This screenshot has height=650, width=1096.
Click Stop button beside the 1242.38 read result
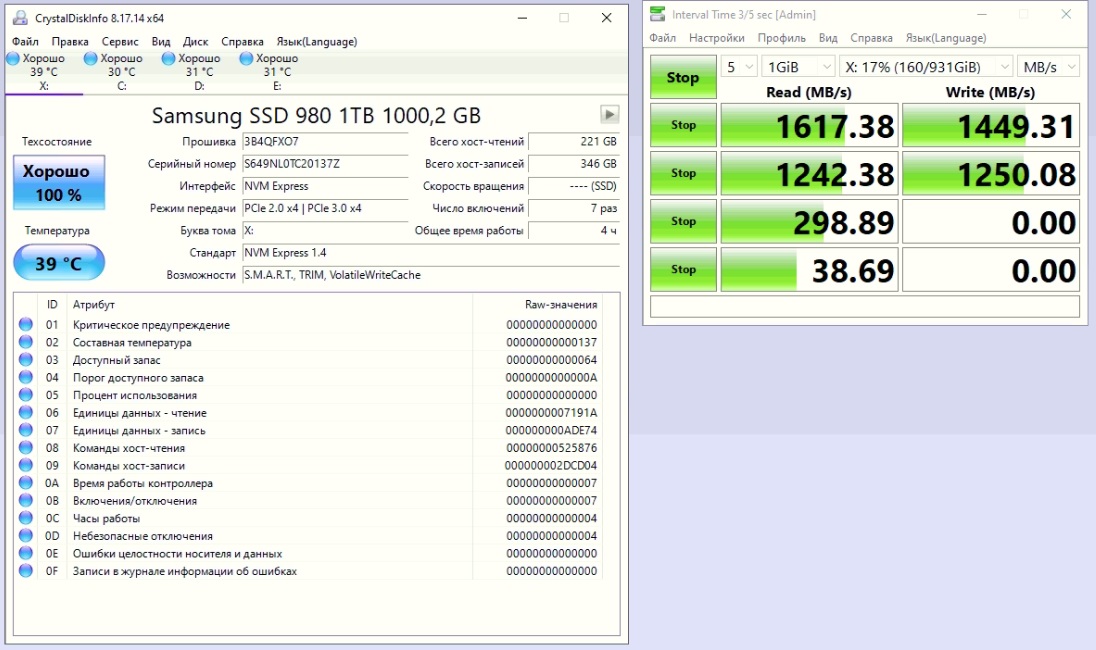(683, 173)
